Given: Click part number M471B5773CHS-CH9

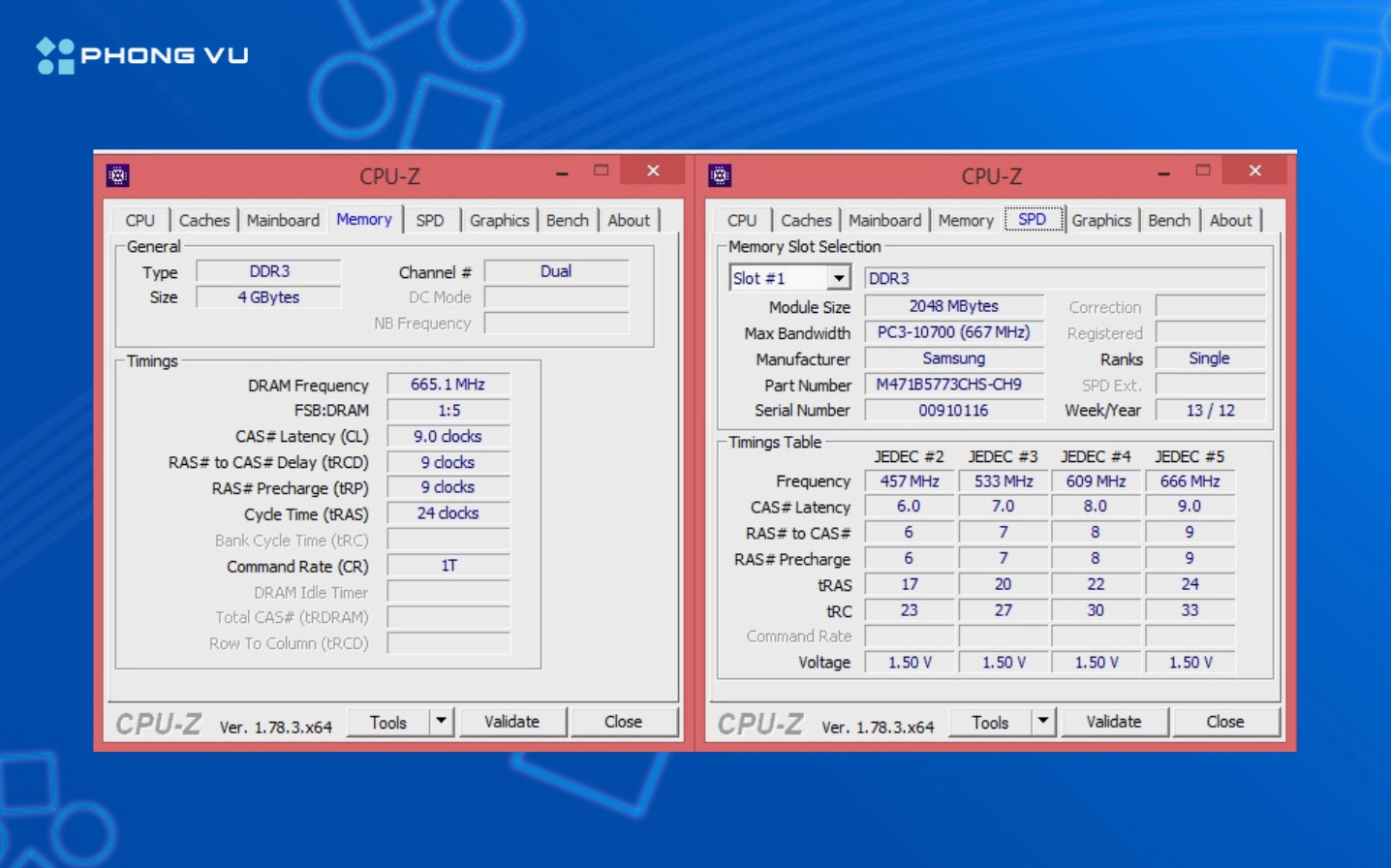Looking at the screenshot, I should click(954, 385).
